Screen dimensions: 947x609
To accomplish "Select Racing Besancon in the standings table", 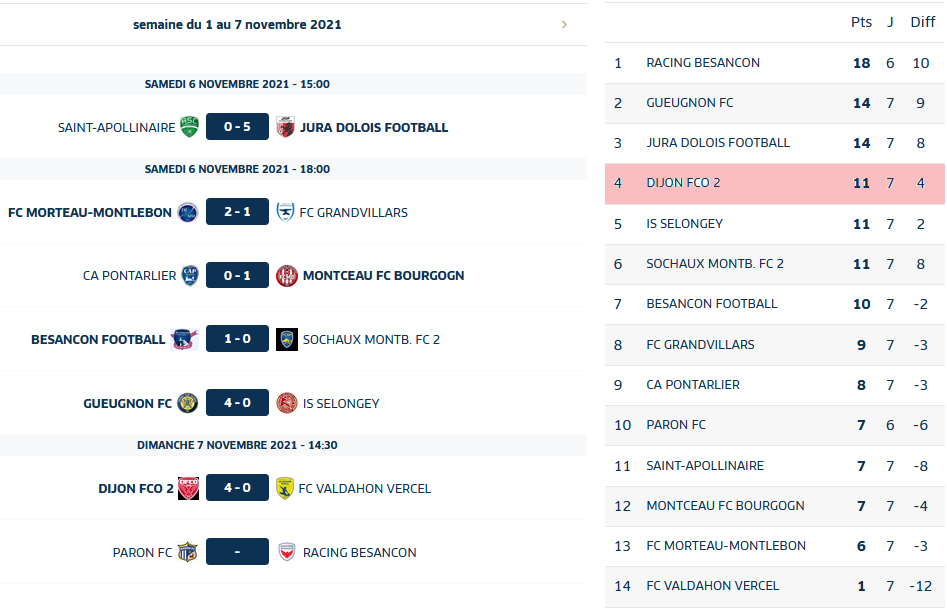I will 703,63.
